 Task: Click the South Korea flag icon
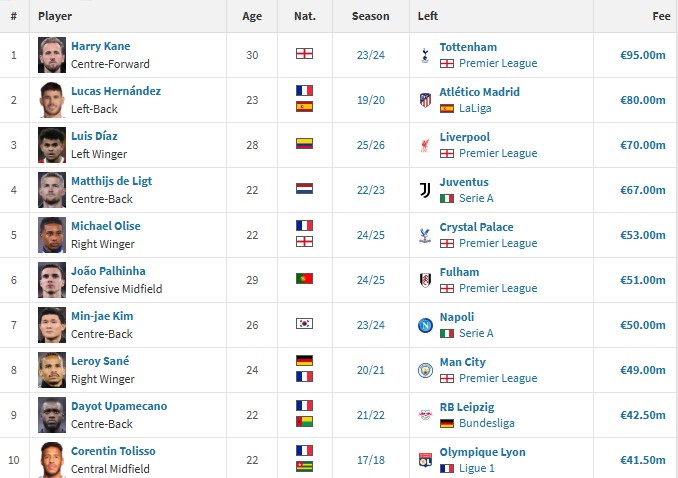click(304, 324)
